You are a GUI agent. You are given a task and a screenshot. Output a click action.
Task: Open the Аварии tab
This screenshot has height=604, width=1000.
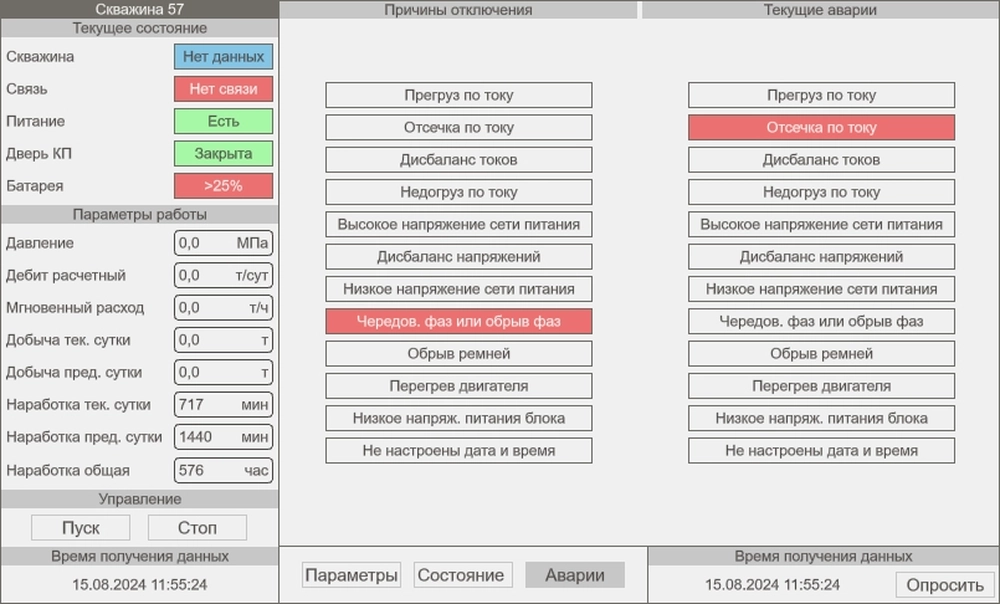(x=575, y=575)
